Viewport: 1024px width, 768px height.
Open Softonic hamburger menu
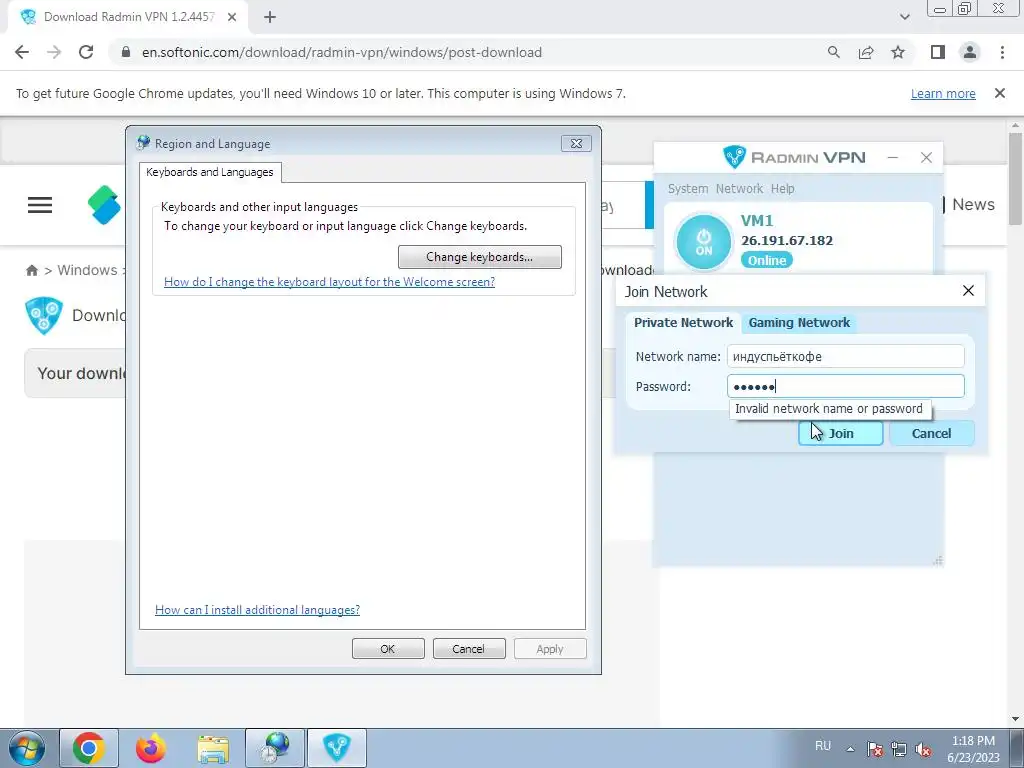pos(40,205)
